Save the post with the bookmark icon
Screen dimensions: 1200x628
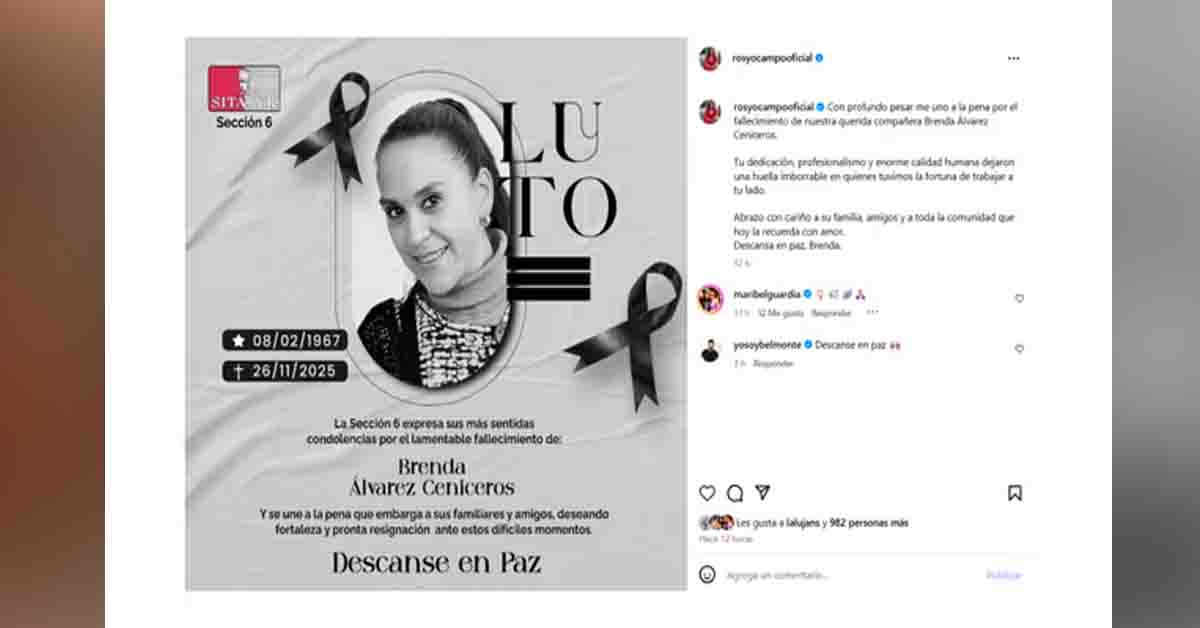pos(1015,493)
